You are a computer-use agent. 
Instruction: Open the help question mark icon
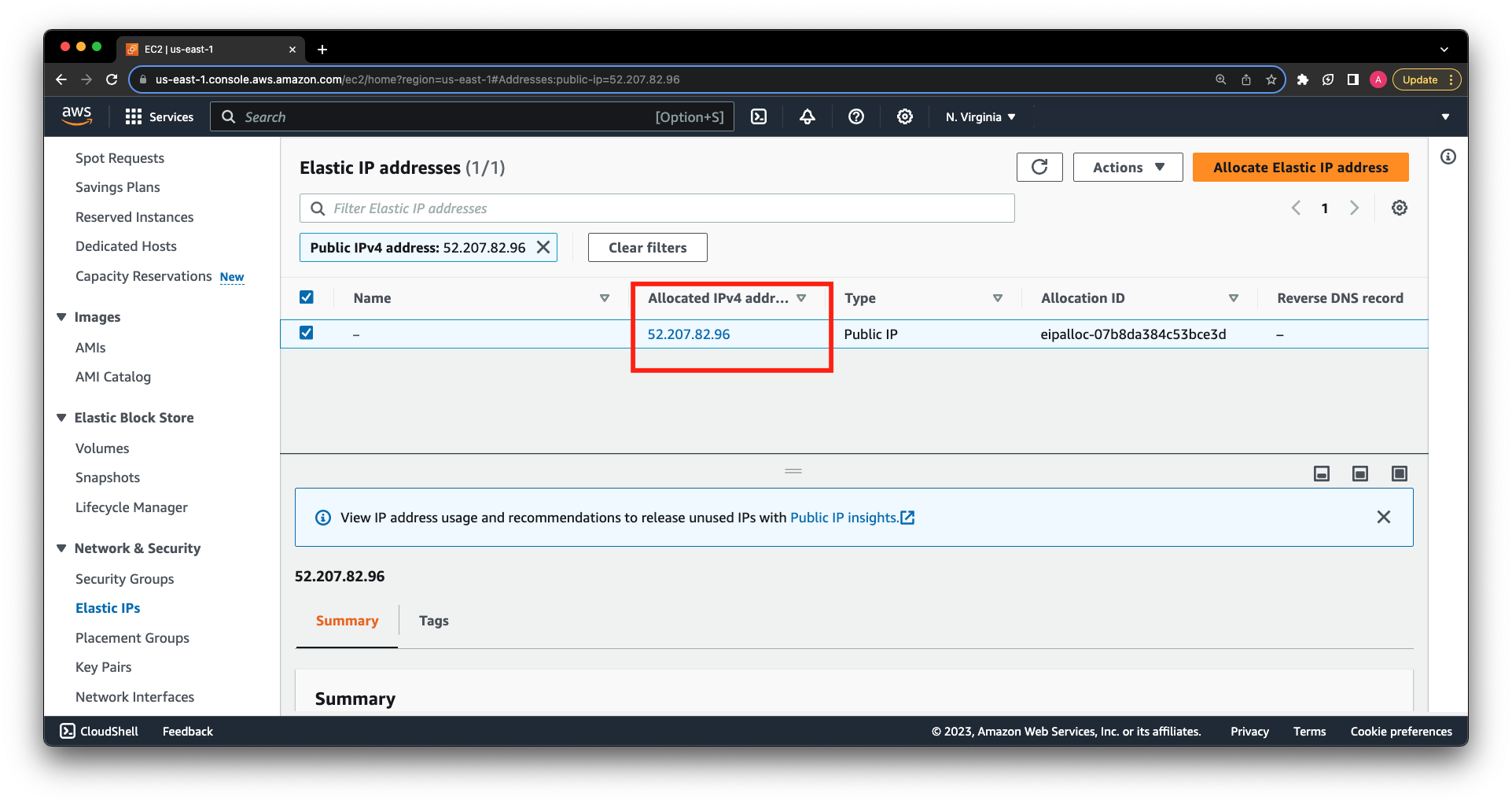tap(856, 116)
